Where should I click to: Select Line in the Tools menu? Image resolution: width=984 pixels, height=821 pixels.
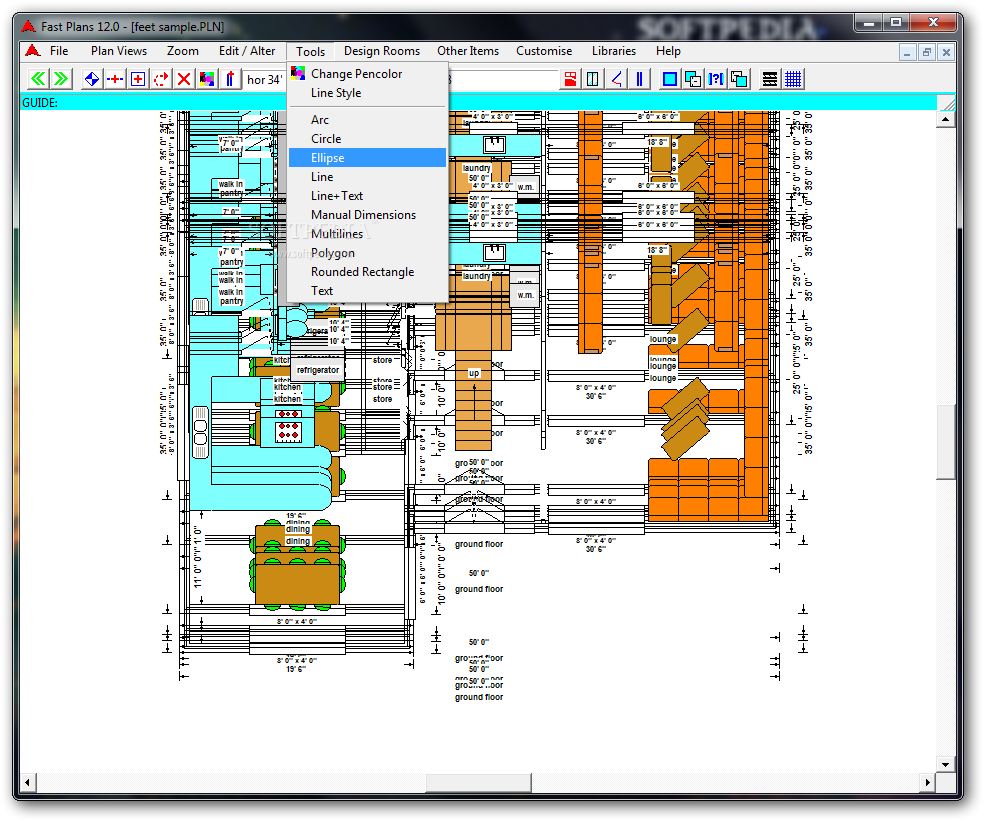tap(368, 177)
